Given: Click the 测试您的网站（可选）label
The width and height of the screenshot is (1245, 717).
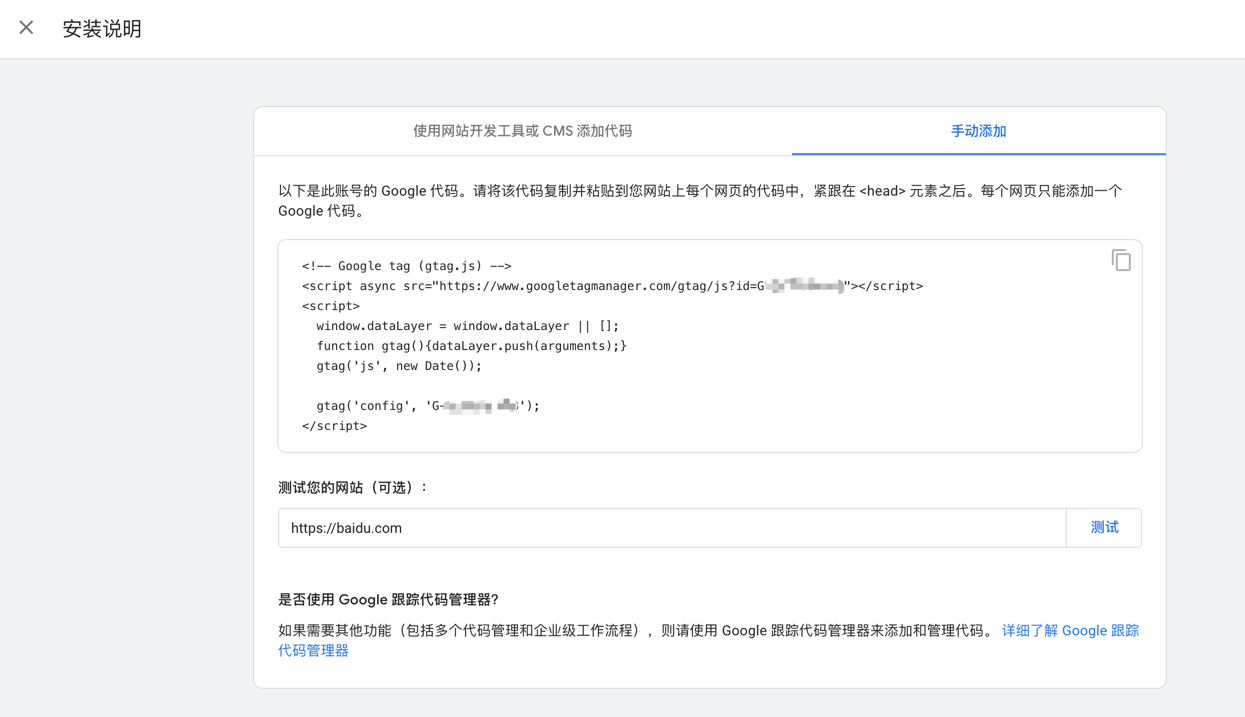Looking at the screenshot, I should tap(354, 488).
